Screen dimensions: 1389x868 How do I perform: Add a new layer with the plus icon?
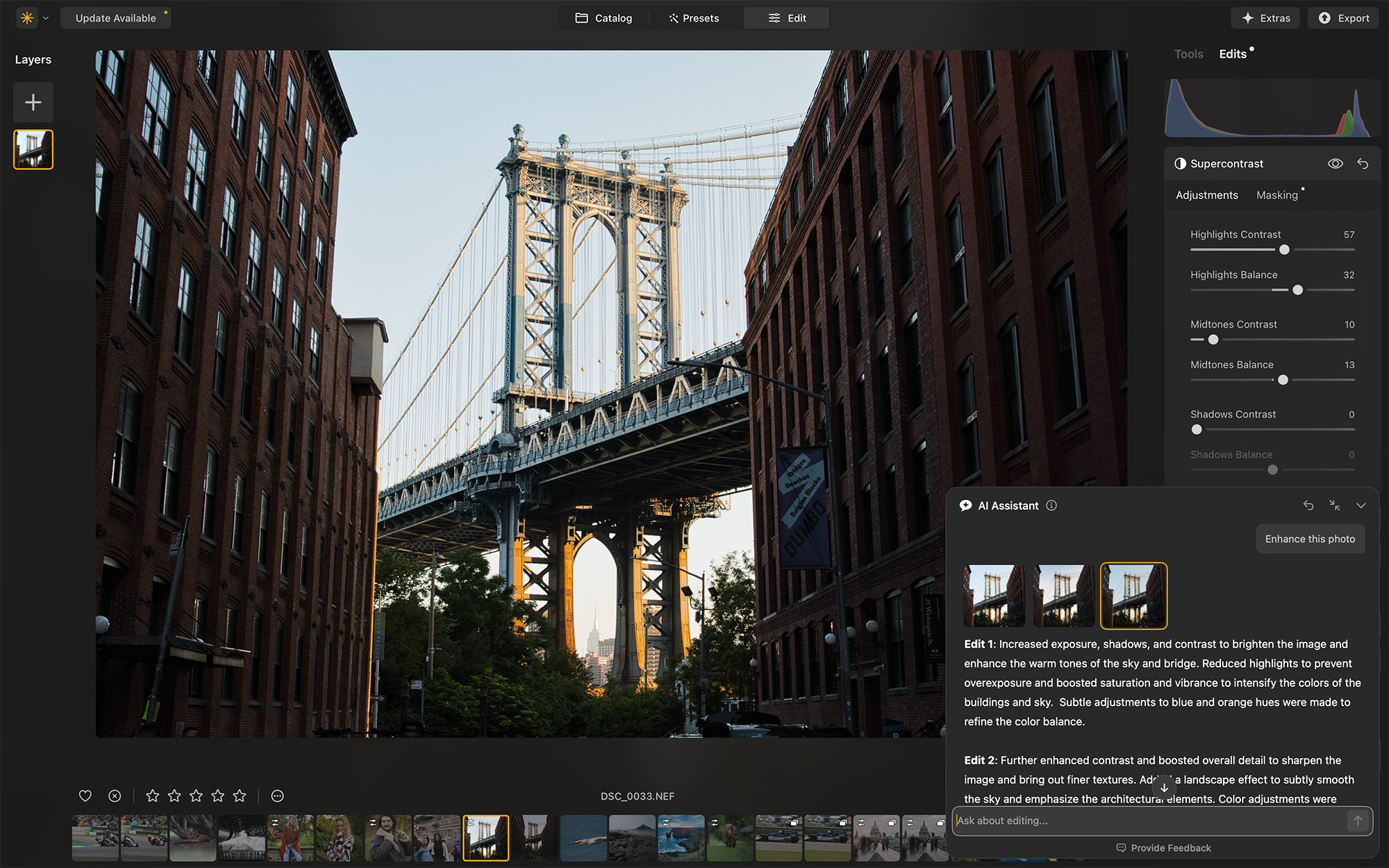[x=33, y=102]
